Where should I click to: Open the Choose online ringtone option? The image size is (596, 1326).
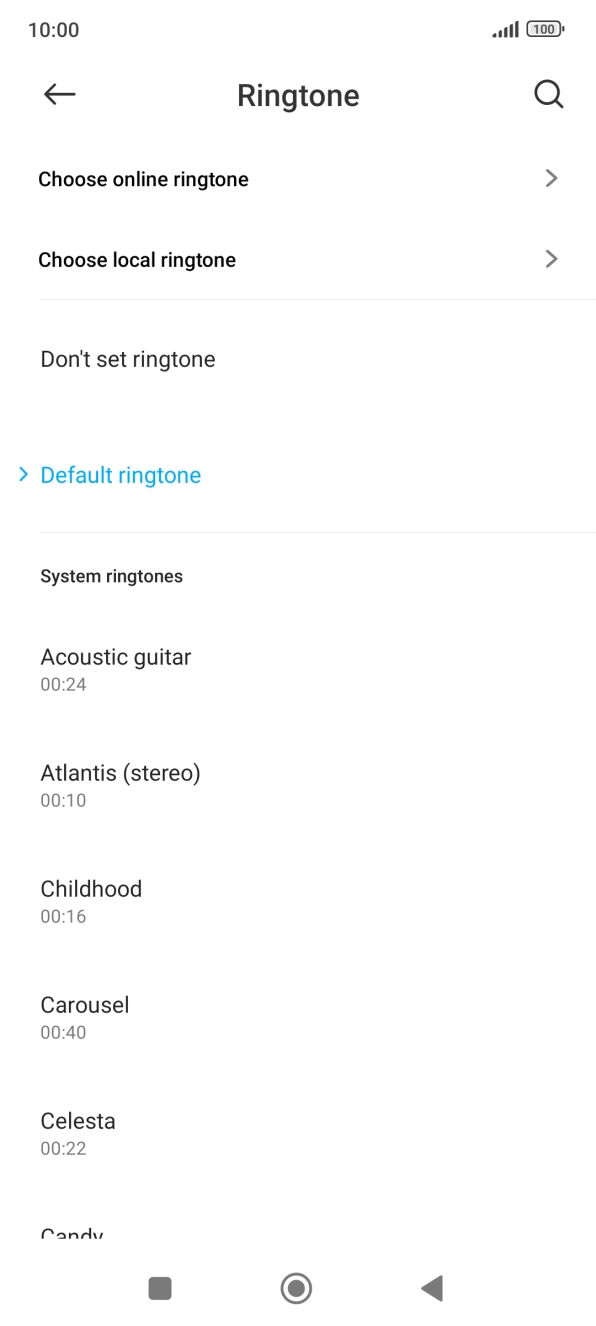click(143, 179)
